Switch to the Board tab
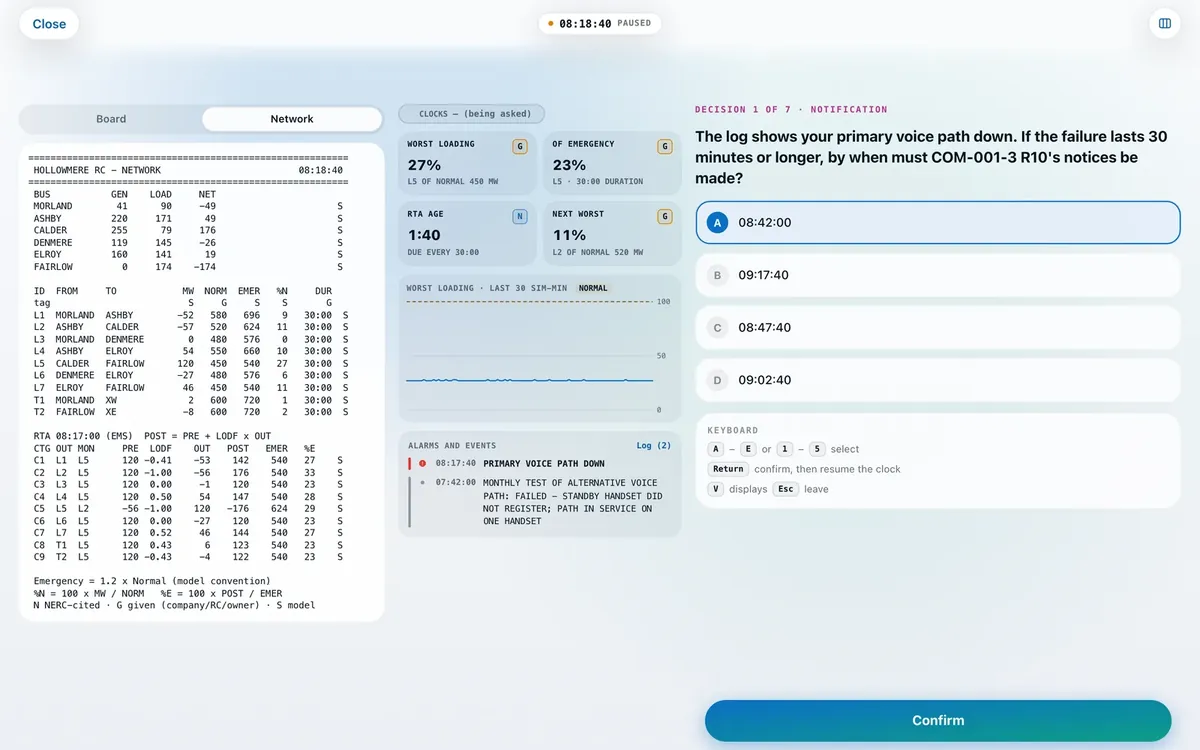The width and height of the screenshot is (1200, 750). [x=111, y=119]
